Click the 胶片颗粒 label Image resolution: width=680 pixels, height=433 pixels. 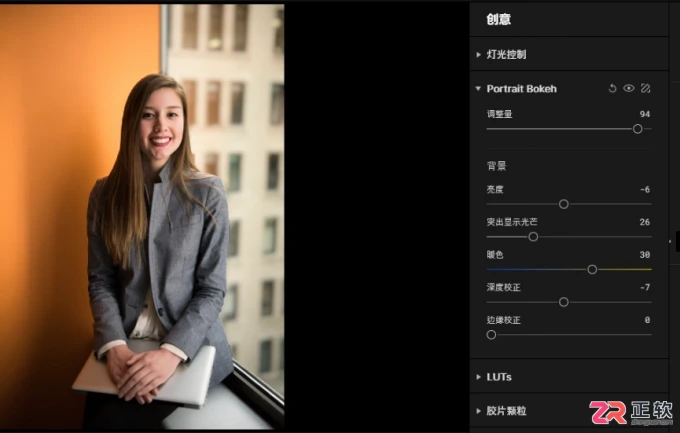pyautogui.click(x=507, y=411)
